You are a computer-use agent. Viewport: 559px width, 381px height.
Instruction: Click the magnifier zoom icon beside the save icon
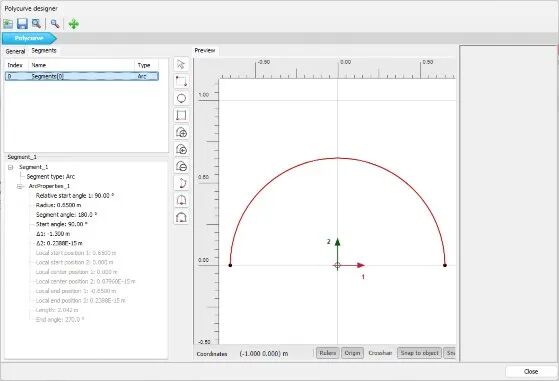pos(36,24)
